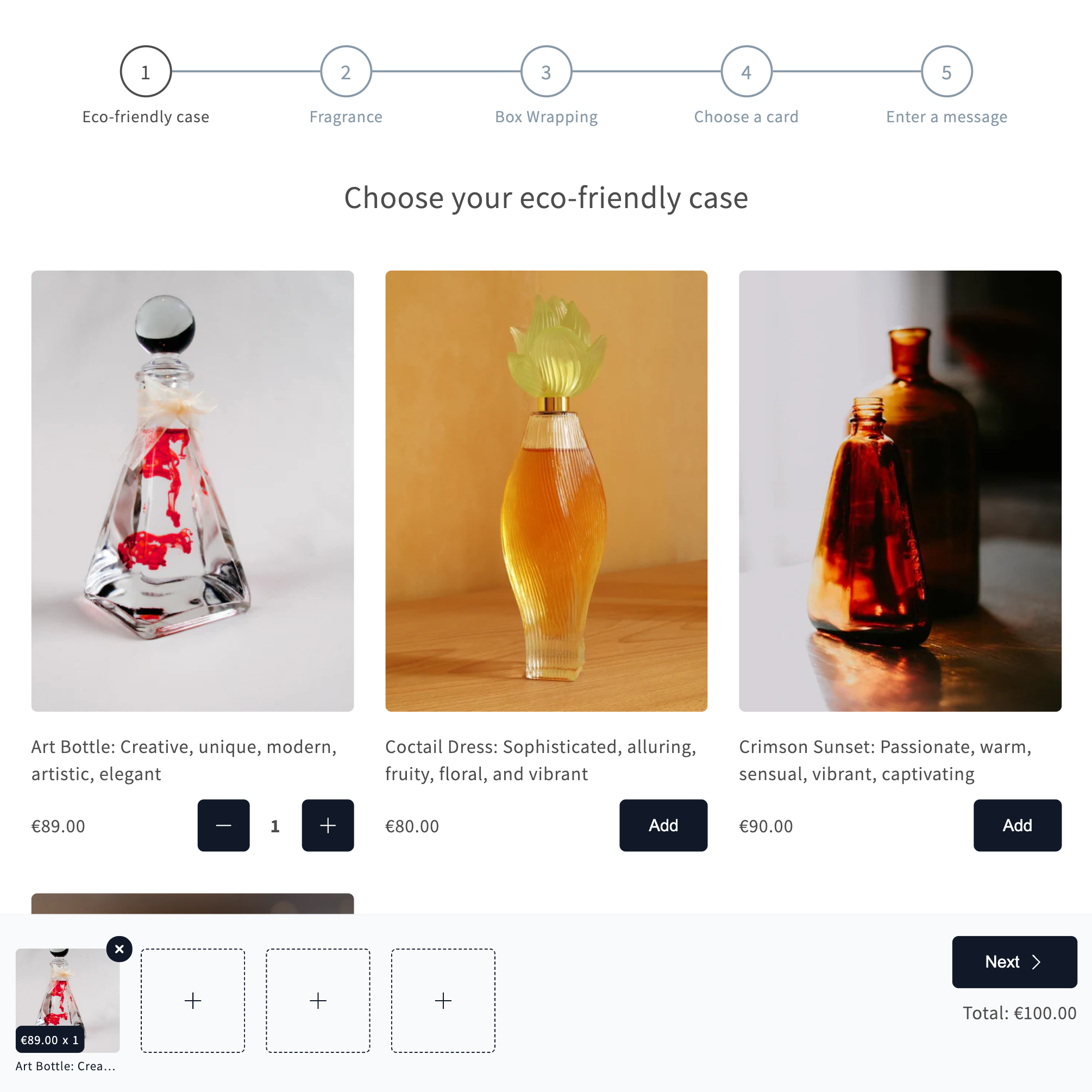The image size is (1092, 1092).
Task: Increase Art Bottle quantity with plus button
Action: [328, 825]
